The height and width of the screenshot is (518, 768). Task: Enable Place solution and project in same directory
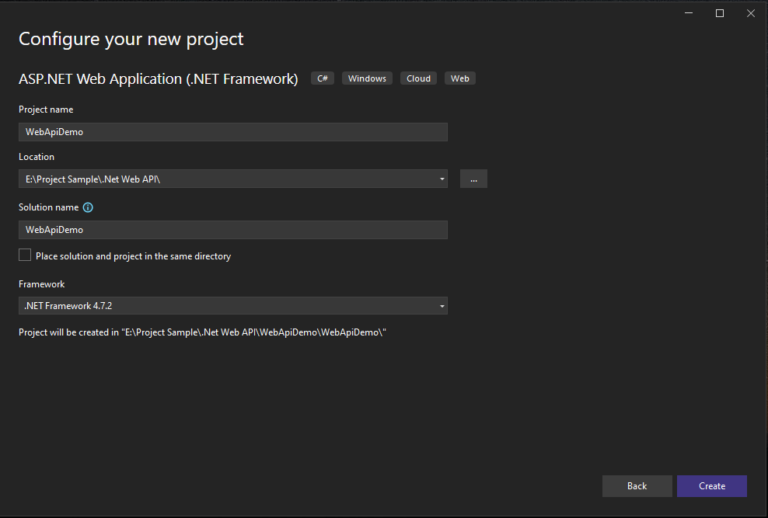tap(24, 255)
